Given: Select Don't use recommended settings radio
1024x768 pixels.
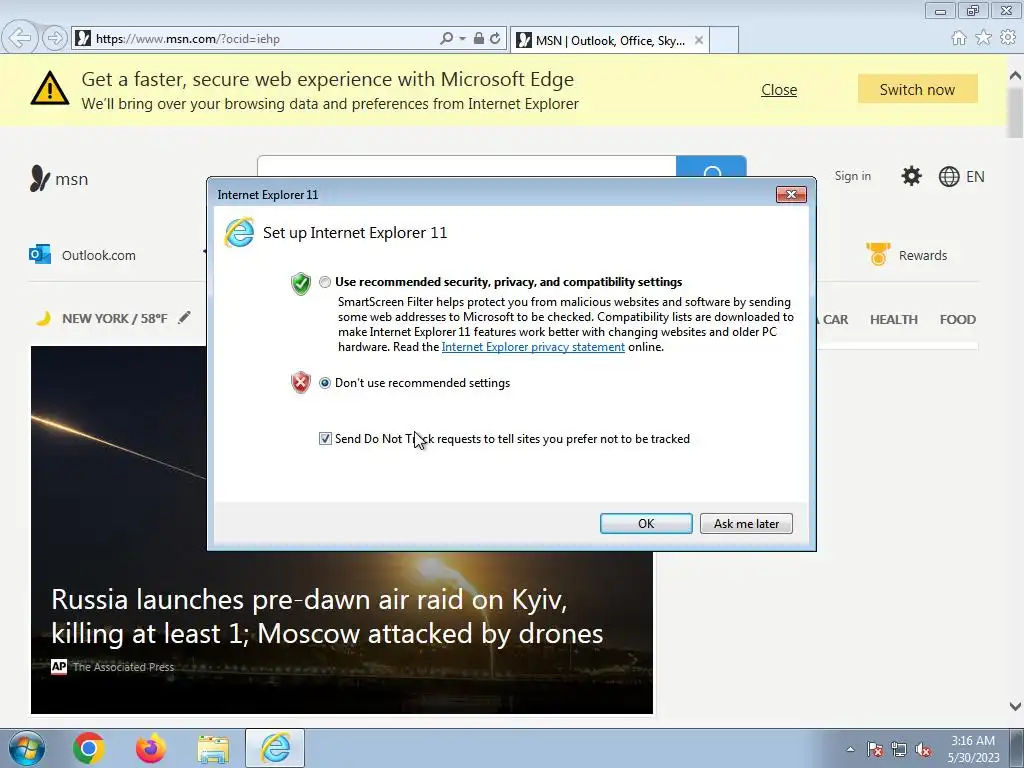Looking at the screenshot, I should [x=325, y=383].
